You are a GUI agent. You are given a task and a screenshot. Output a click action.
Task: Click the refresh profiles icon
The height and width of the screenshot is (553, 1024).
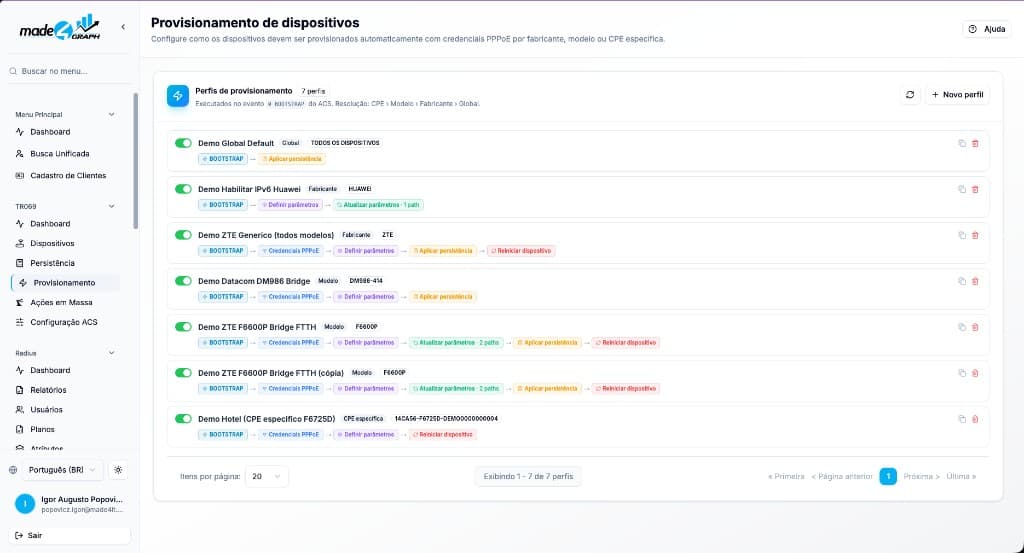click(910, 95)
